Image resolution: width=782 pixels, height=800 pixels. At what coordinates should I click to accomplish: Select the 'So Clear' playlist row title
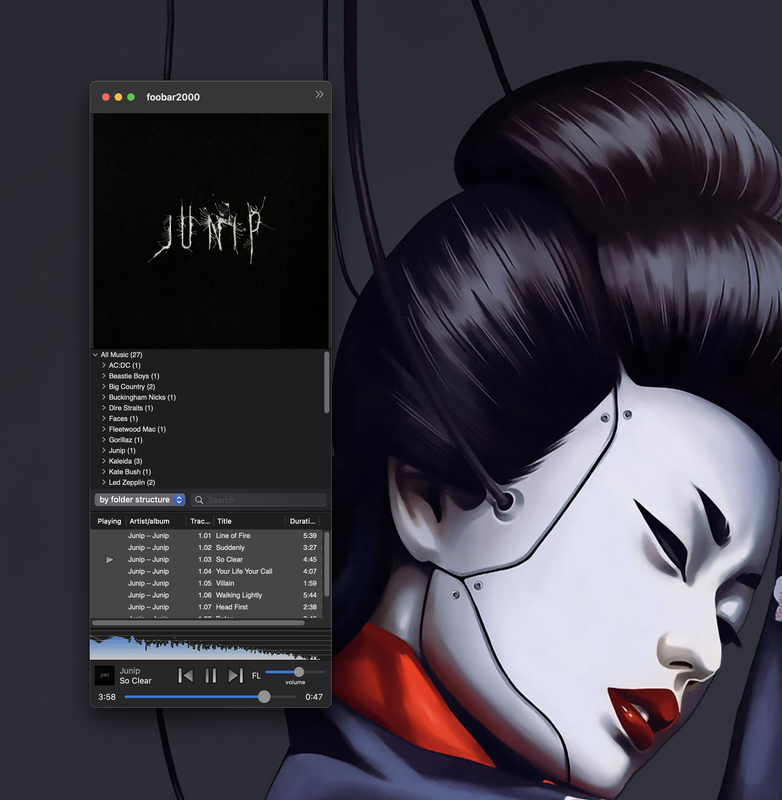click(x=229, y=560)
